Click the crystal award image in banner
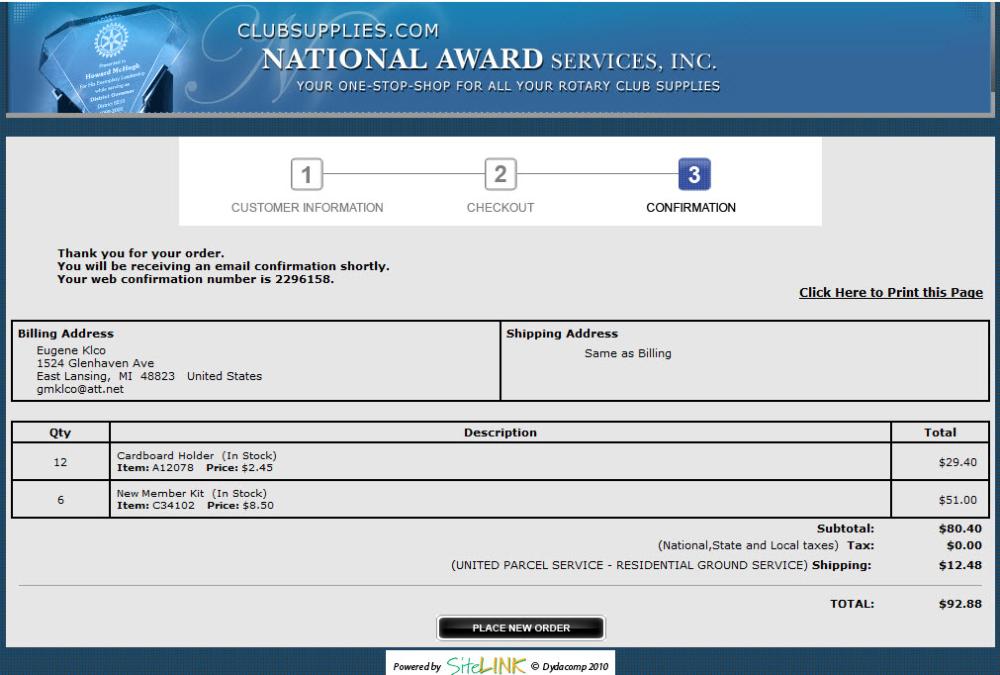 click(x=108, y=61)
